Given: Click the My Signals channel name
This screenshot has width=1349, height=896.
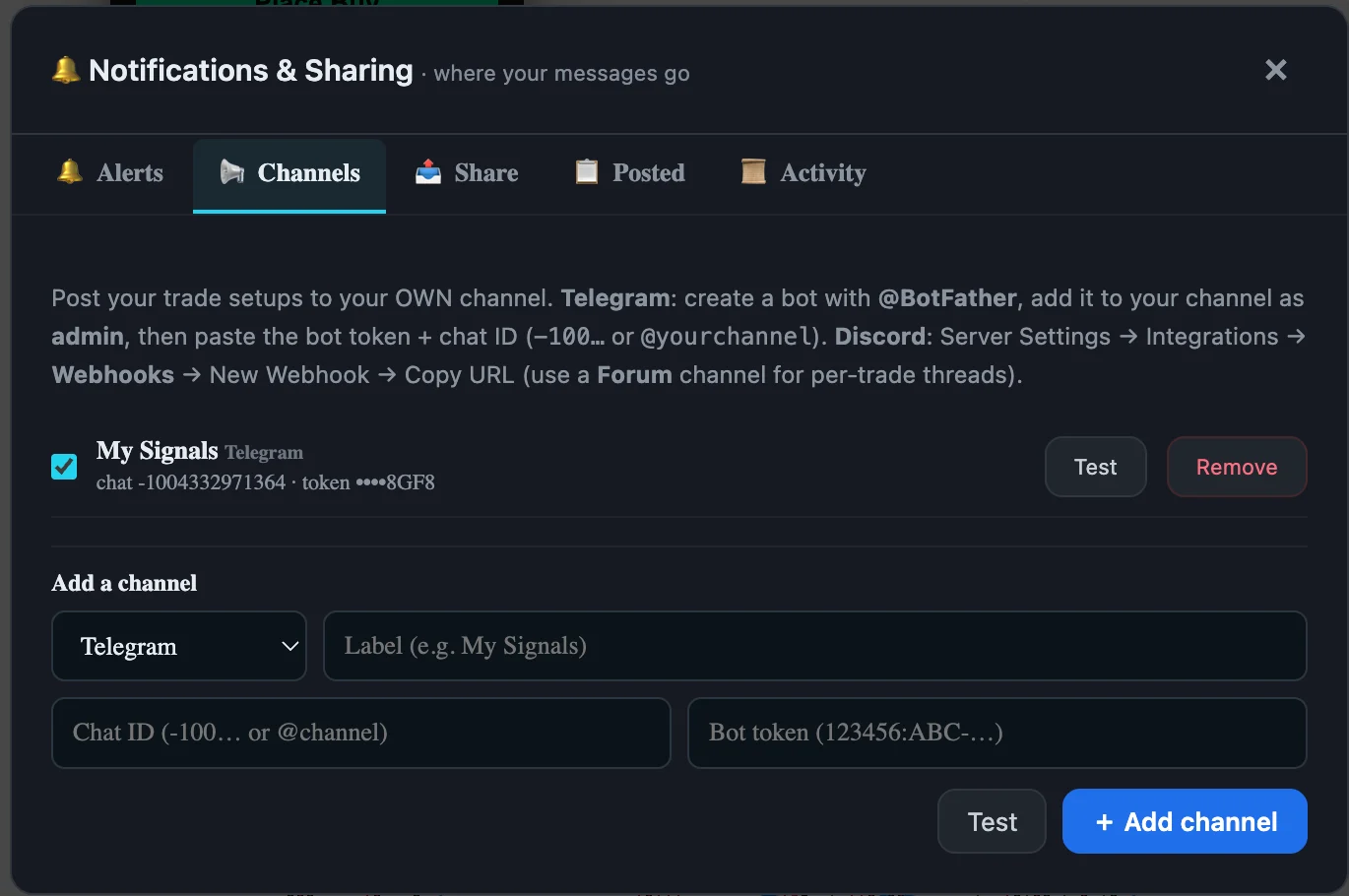Looking at the screenshot, I should [x=158, y=451].
